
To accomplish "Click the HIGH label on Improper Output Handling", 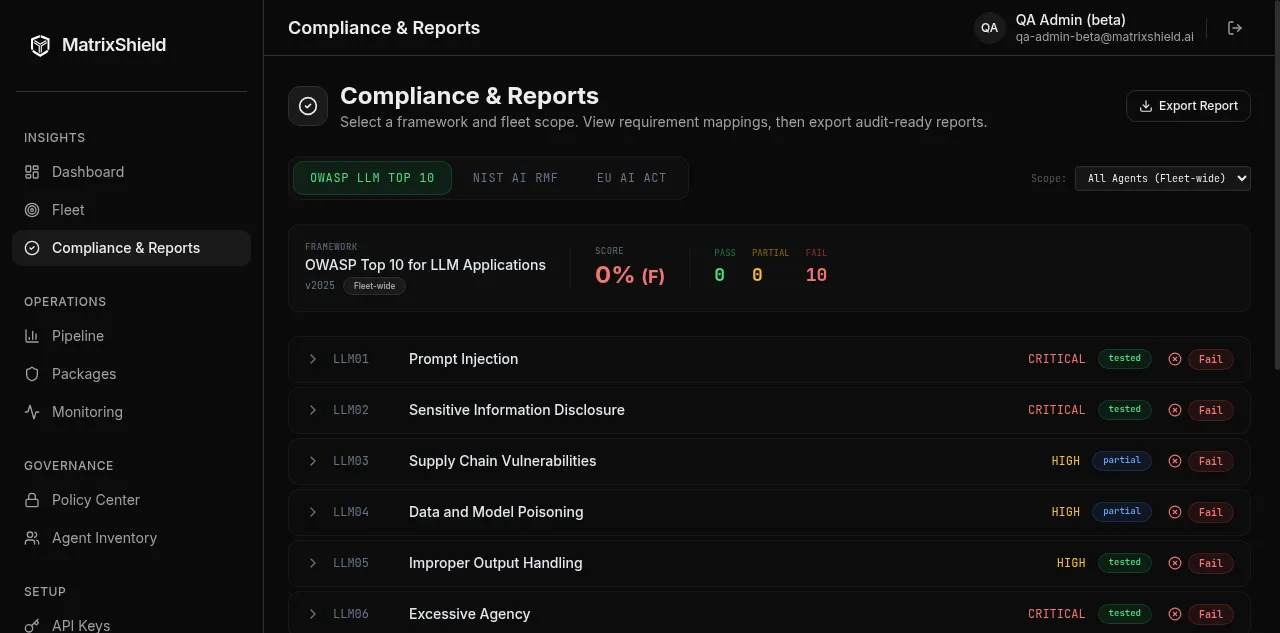I will [x=1071, y=563].
